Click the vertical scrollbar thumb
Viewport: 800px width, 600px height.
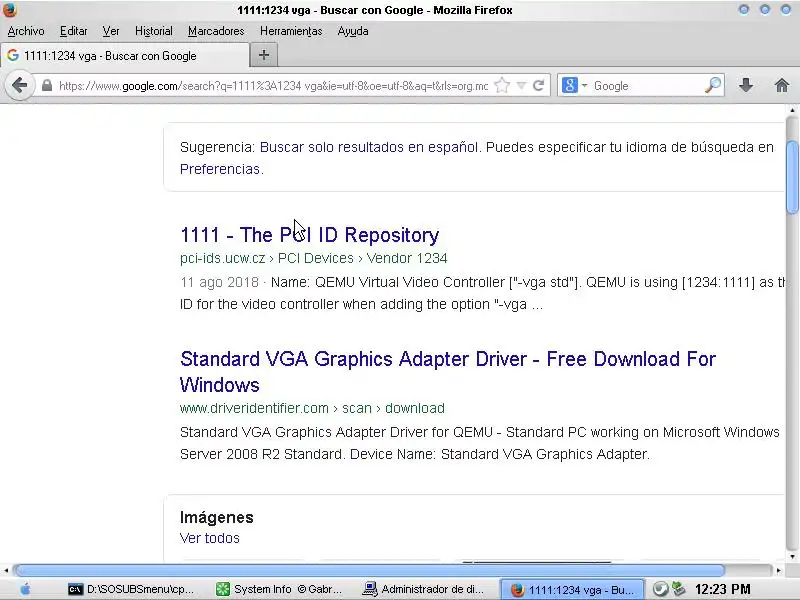tap(792, 177)
